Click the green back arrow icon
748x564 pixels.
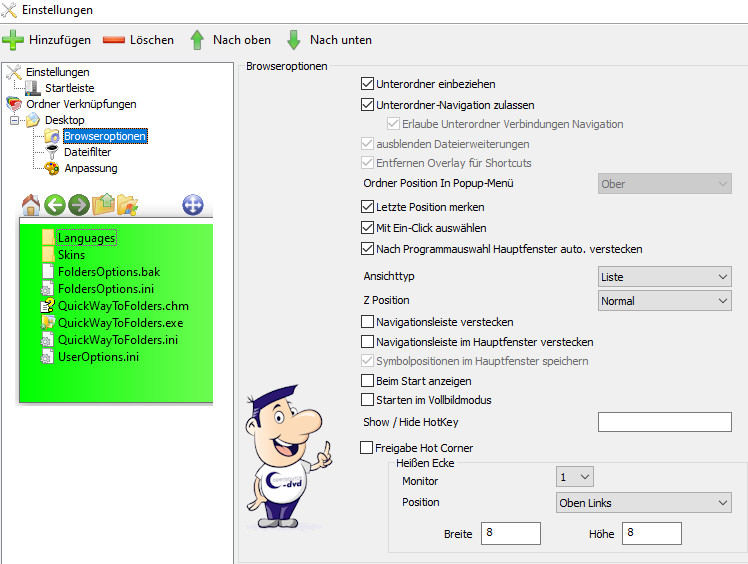point(55,206)
